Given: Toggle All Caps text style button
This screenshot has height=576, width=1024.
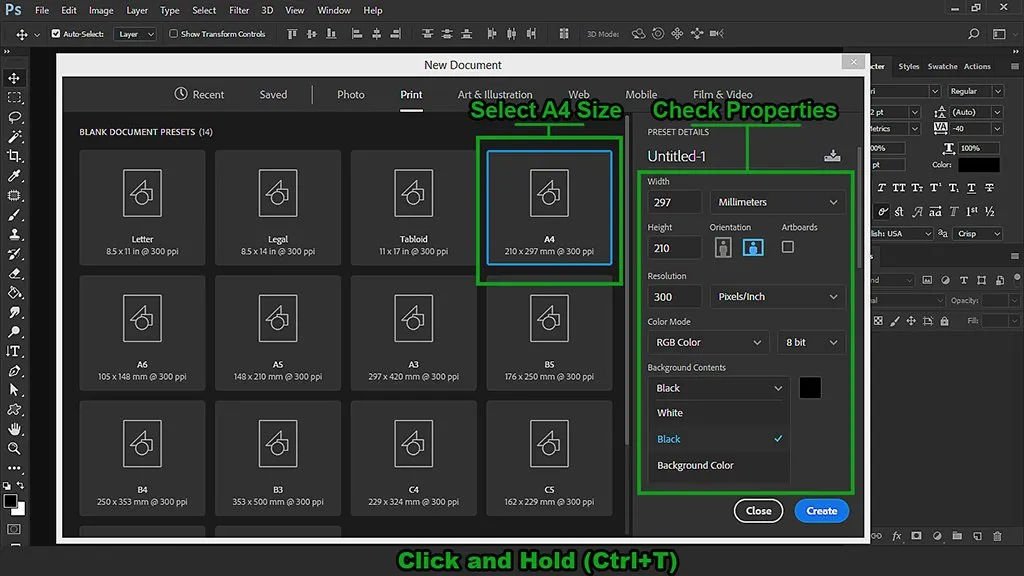Looking at the screenshot, I should [x=899, y=188].
